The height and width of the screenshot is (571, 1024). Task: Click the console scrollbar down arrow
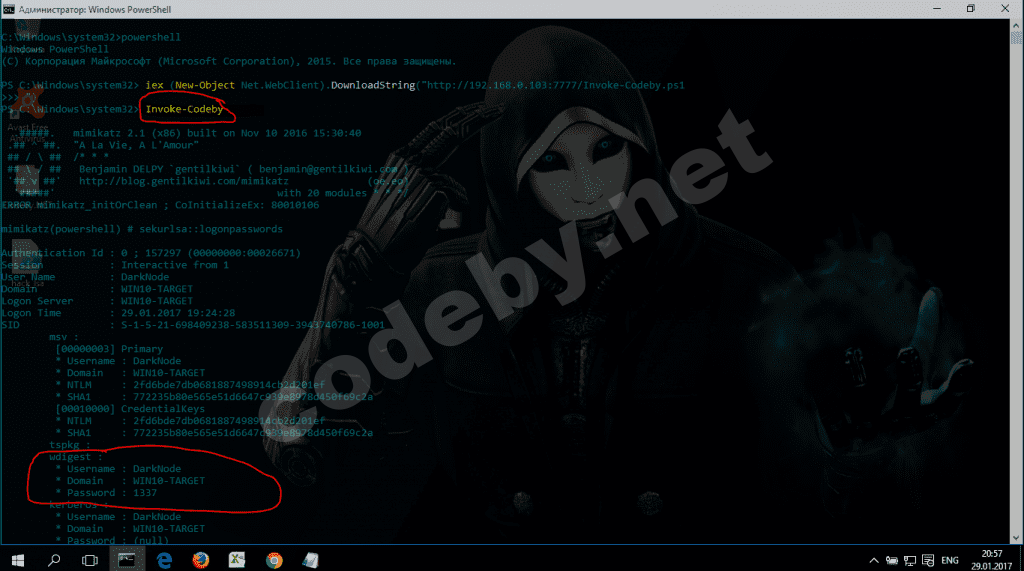tap(1016, 538)
